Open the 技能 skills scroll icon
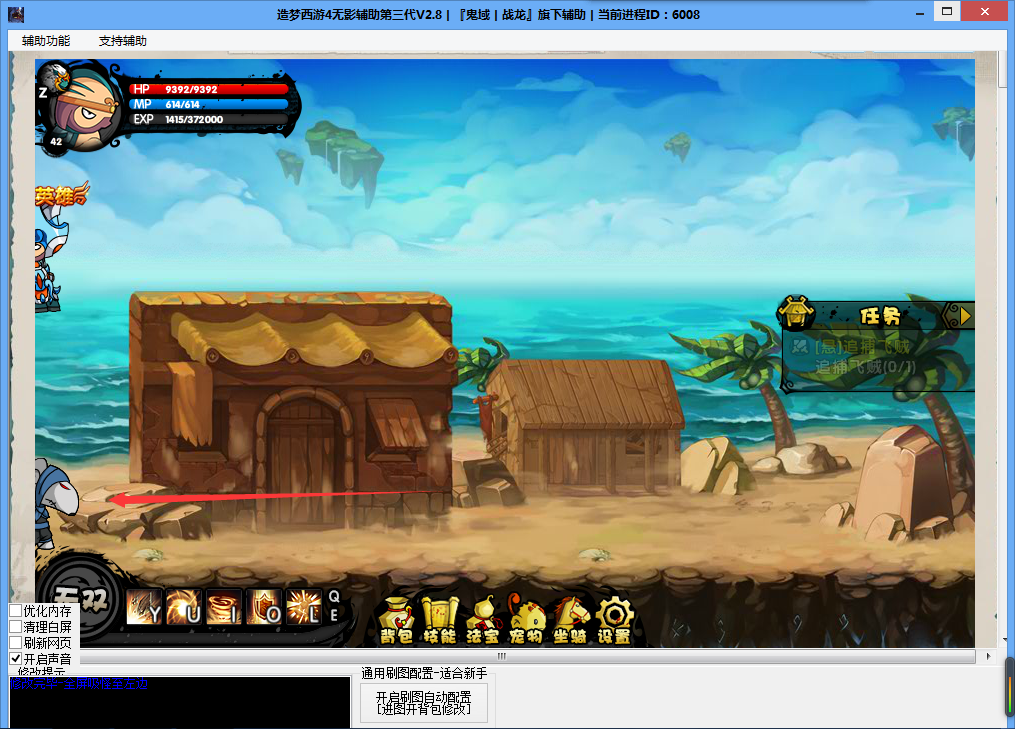The width and height of the screenshot is (1015, 729). tap(440, 620)
